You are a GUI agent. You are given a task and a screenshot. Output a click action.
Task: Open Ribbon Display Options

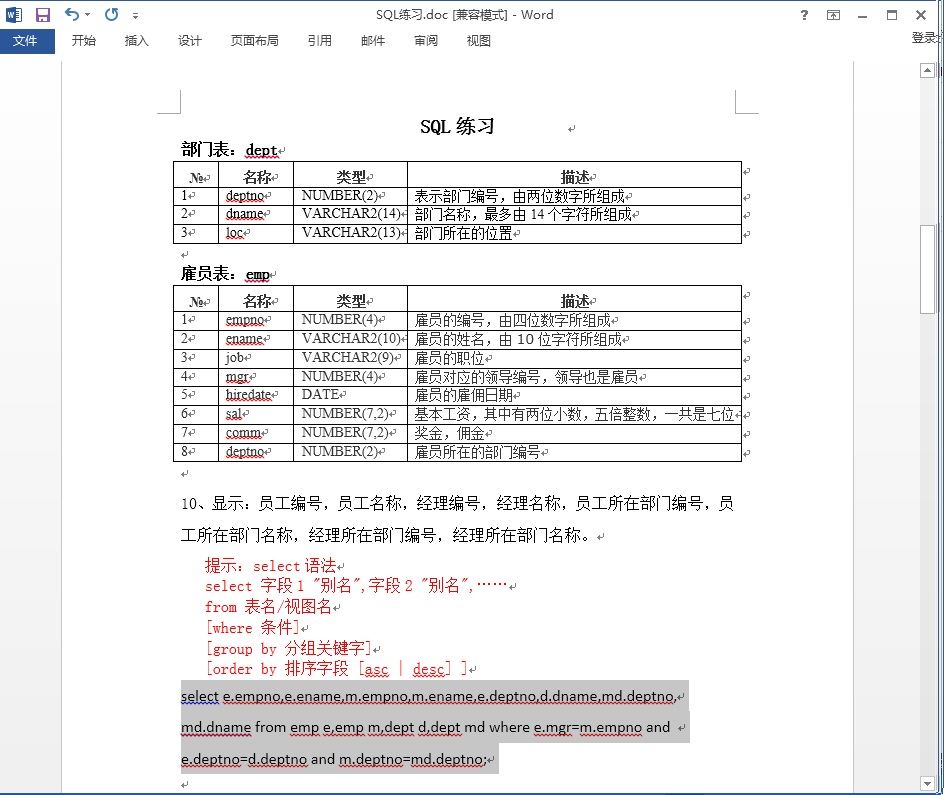(x=833, y=15)
